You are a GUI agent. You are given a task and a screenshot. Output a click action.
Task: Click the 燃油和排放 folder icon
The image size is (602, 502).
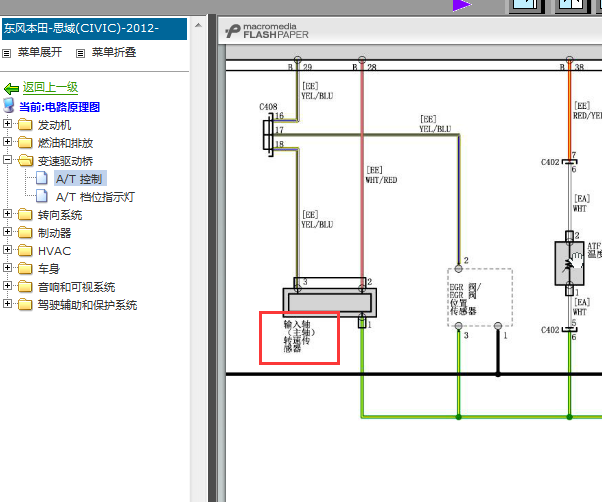(x=25, y=142)
